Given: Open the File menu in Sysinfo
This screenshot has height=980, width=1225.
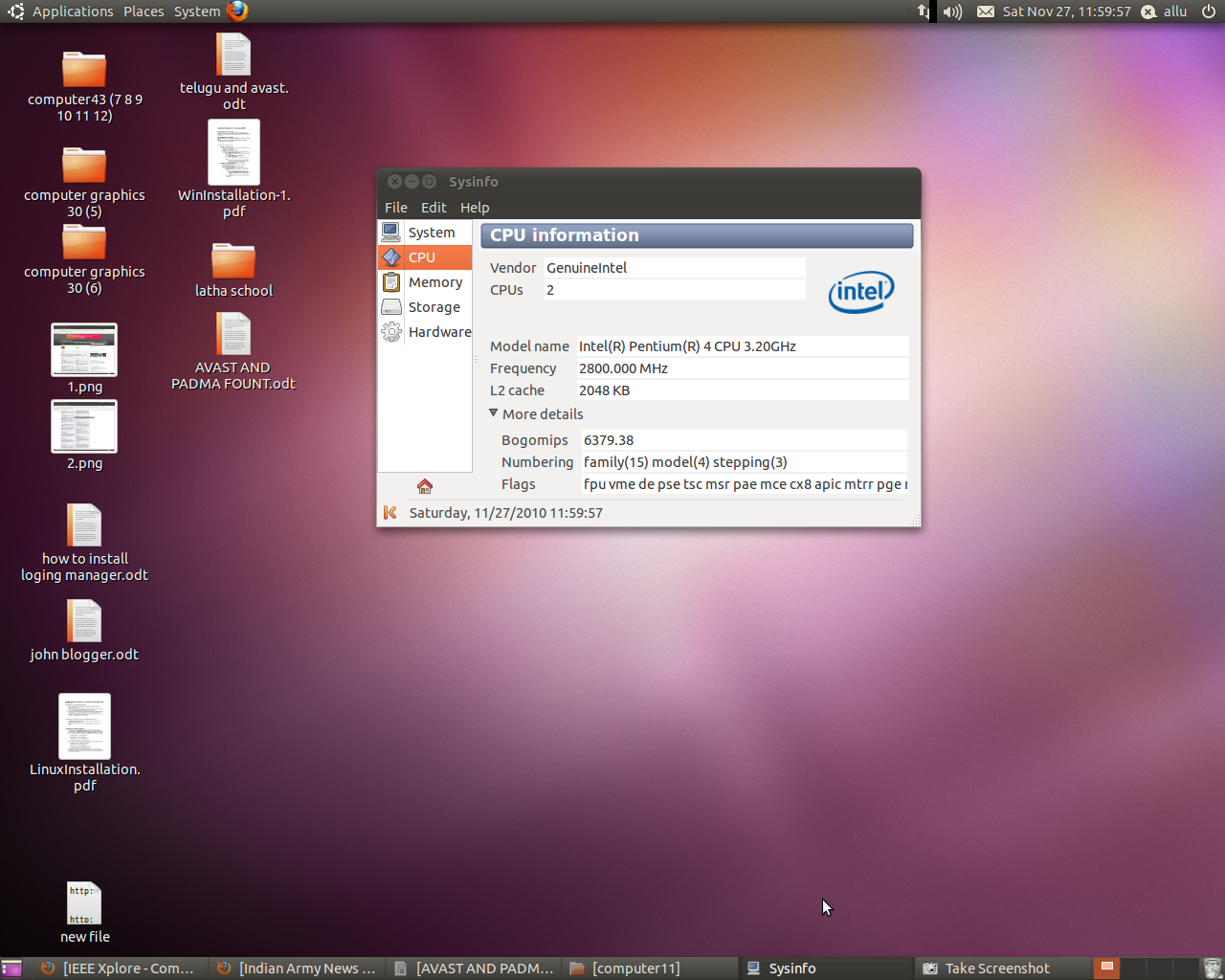Looking at the screenshot, I should point(395,207).
